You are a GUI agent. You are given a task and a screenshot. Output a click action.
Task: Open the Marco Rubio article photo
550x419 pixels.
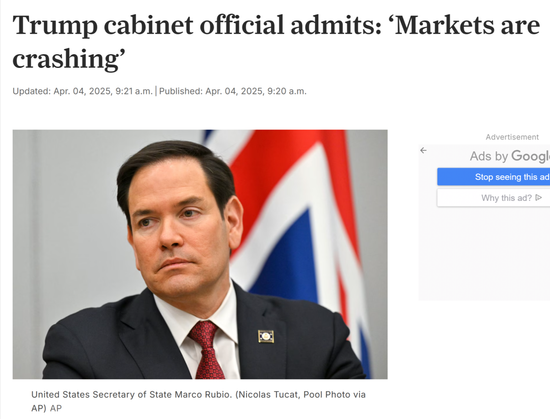click(200, 254)
